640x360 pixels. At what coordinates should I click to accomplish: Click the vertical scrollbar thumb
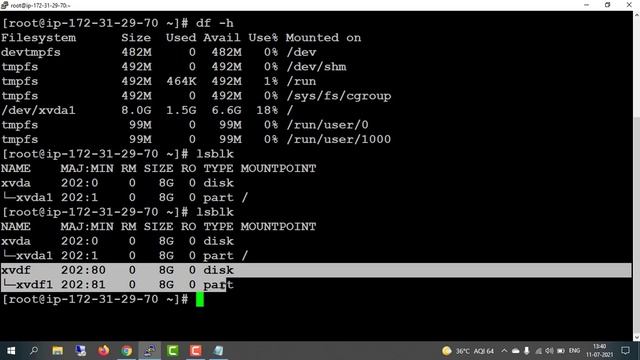click(x=636, y=224)
